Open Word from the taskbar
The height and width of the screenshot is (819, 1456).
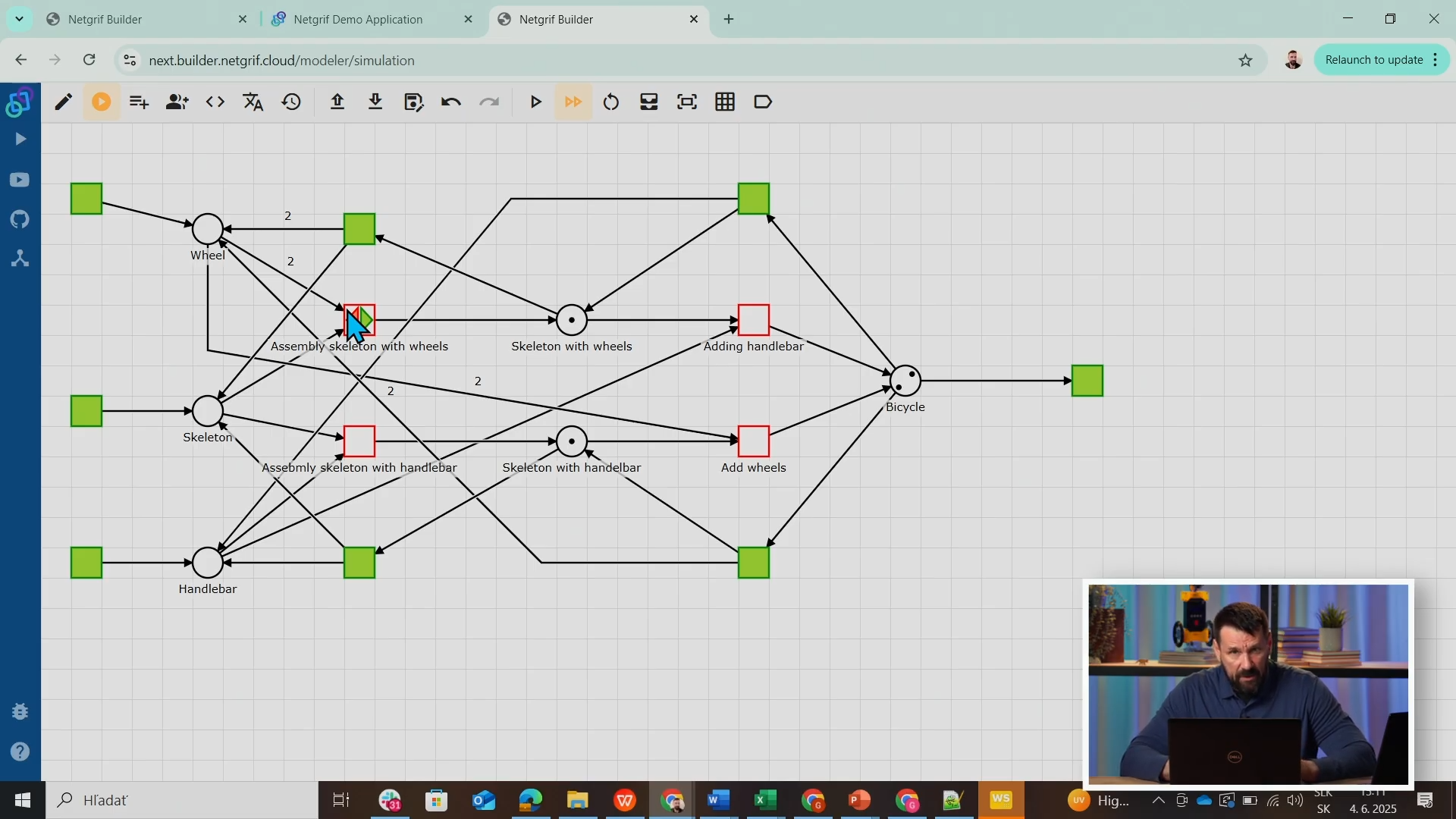point(718,800)
